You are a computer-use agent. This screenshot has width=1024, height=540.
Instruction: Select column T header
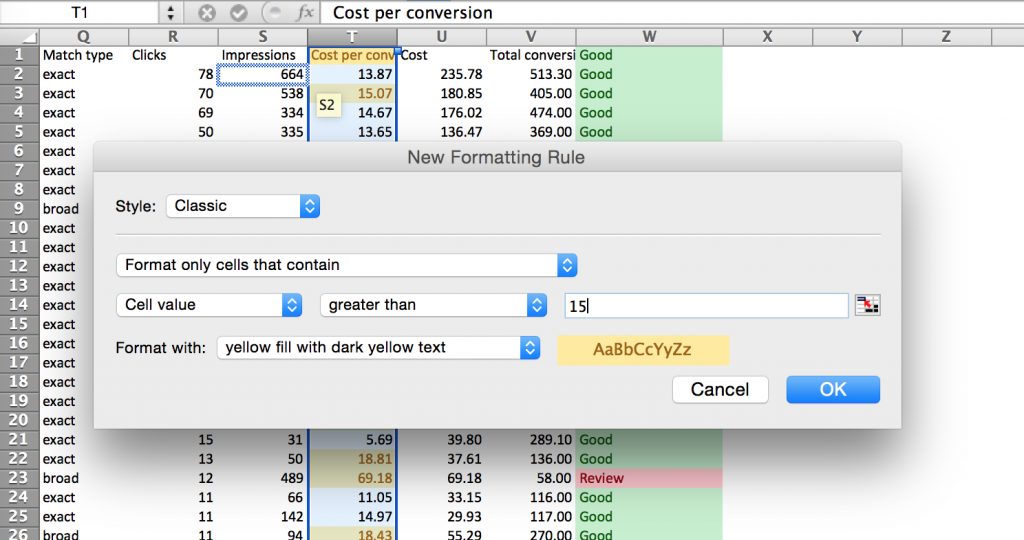pos(352,37)
